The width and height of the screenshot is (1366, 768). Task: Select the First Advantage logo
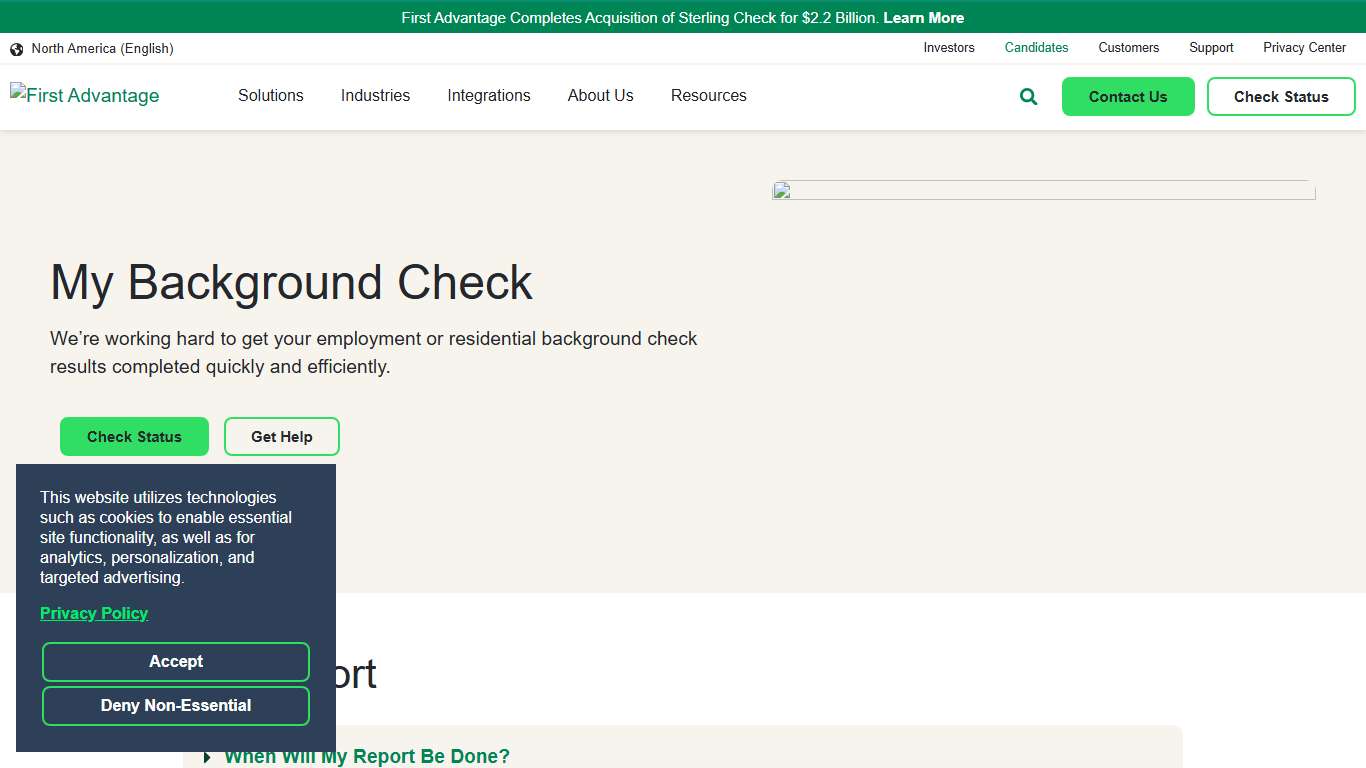click(x=84, y=95)
